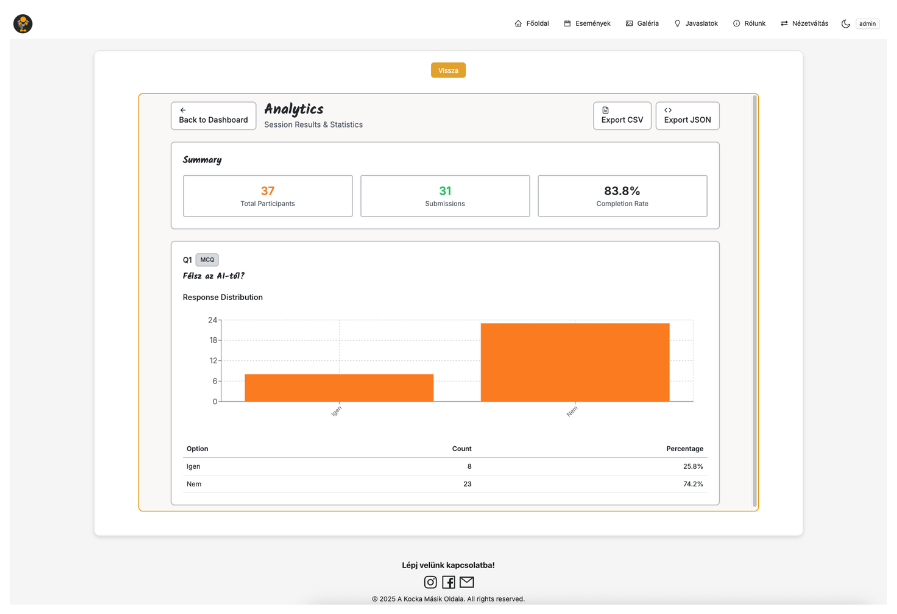
Task: Click the picture icon beside Galéria
Action: pos(629,23)
